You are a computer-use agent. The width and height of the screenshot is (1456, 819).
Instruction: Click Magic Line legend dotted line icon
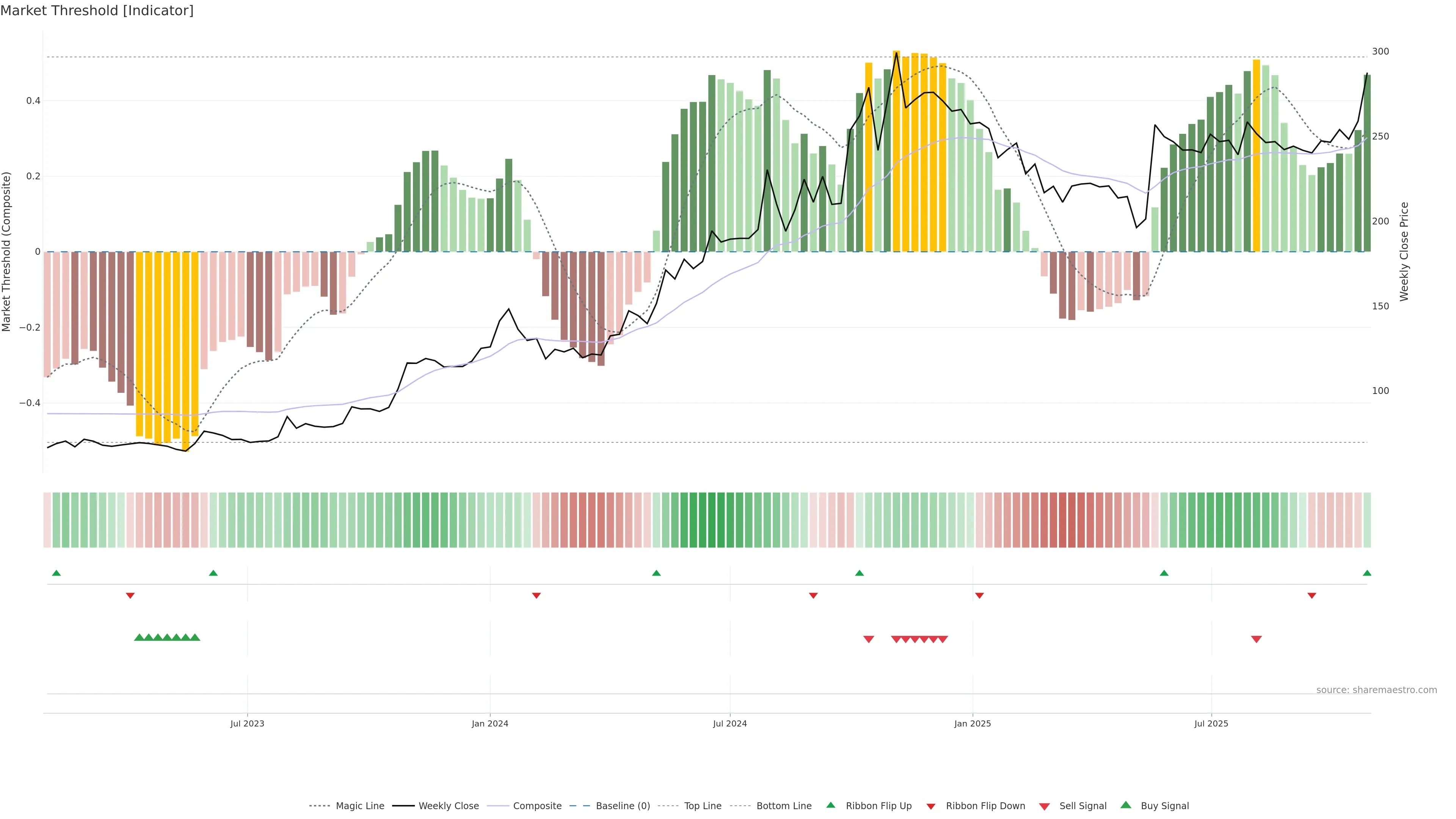[x=319, y=806]
